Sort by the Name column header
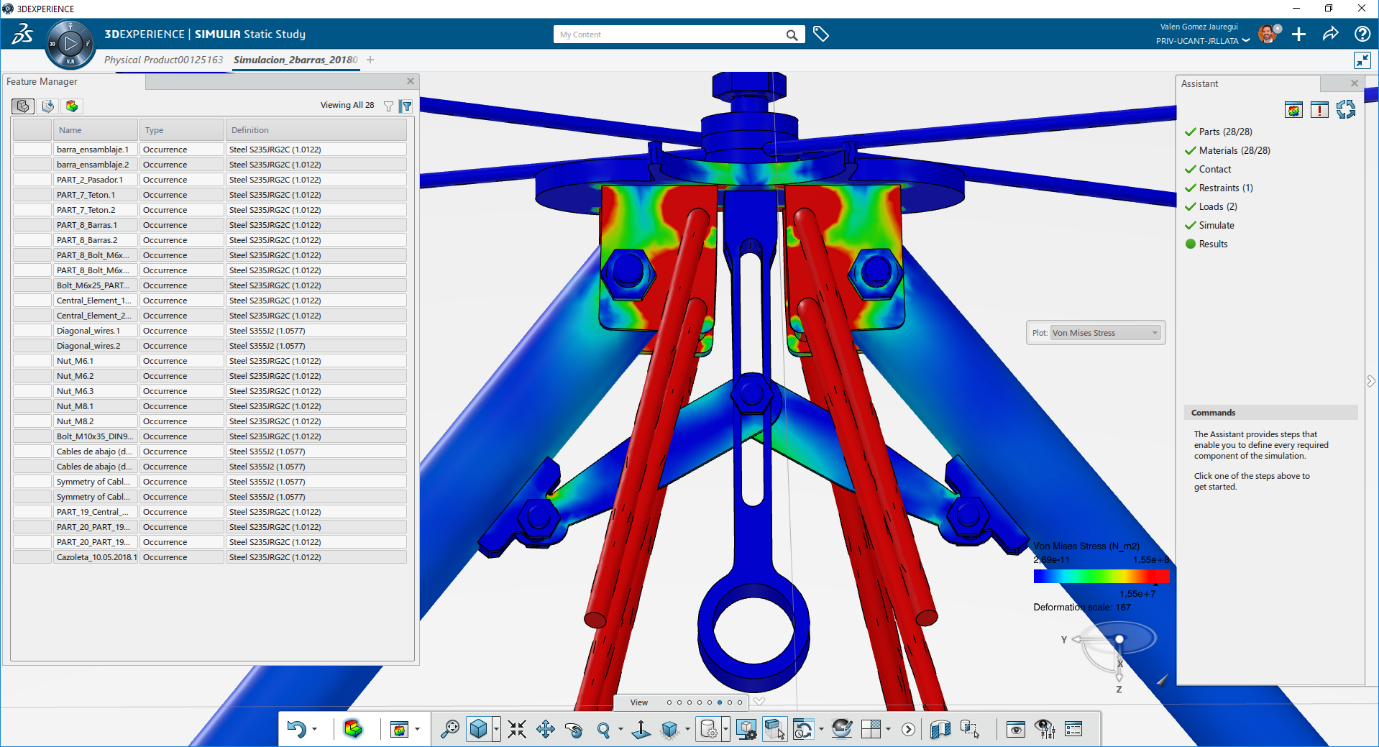This screenshot has width=1379, height=747. [95, 130]
